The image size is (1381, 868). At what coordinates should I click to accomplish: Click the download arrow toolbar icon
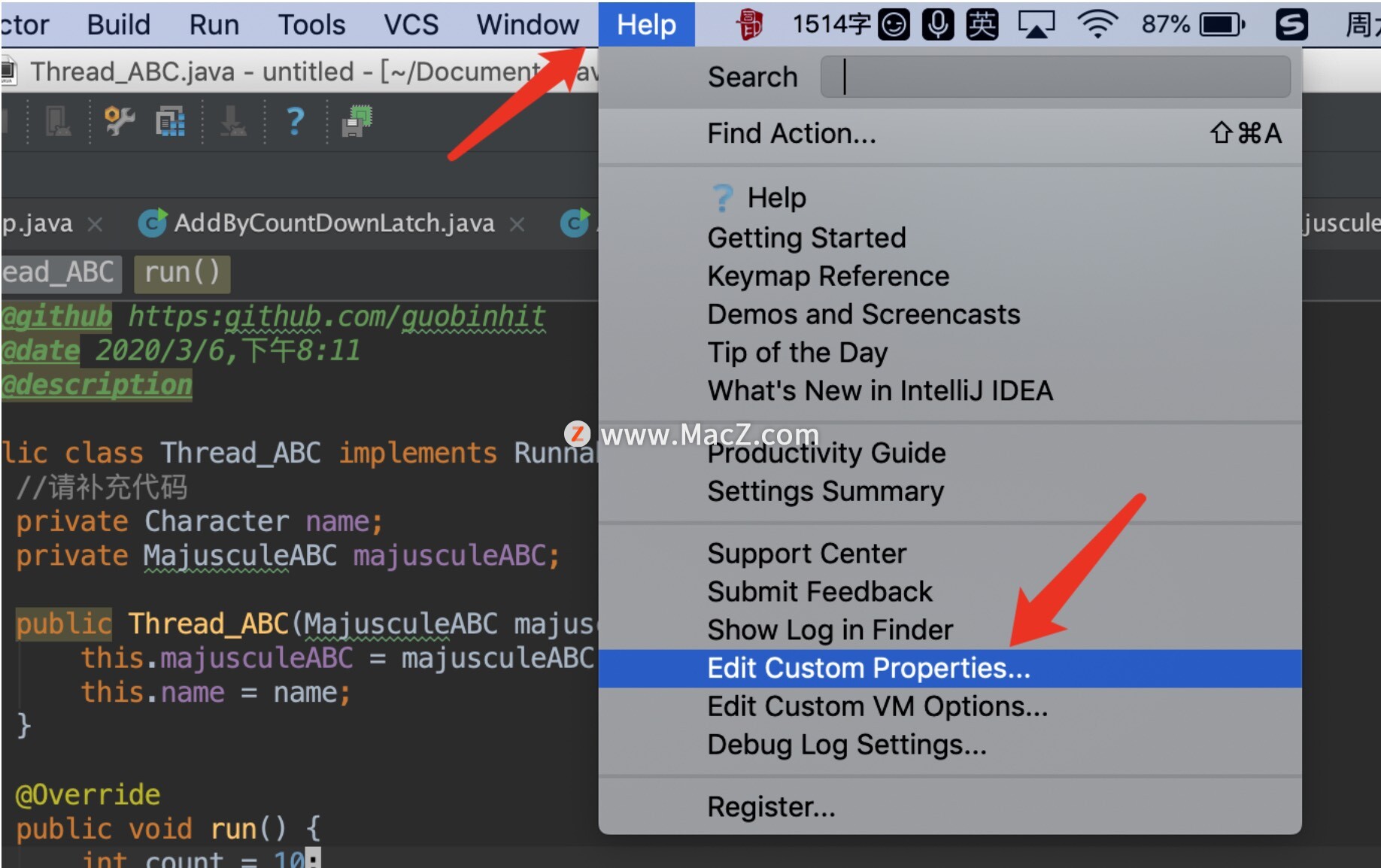tap(233, 121)
